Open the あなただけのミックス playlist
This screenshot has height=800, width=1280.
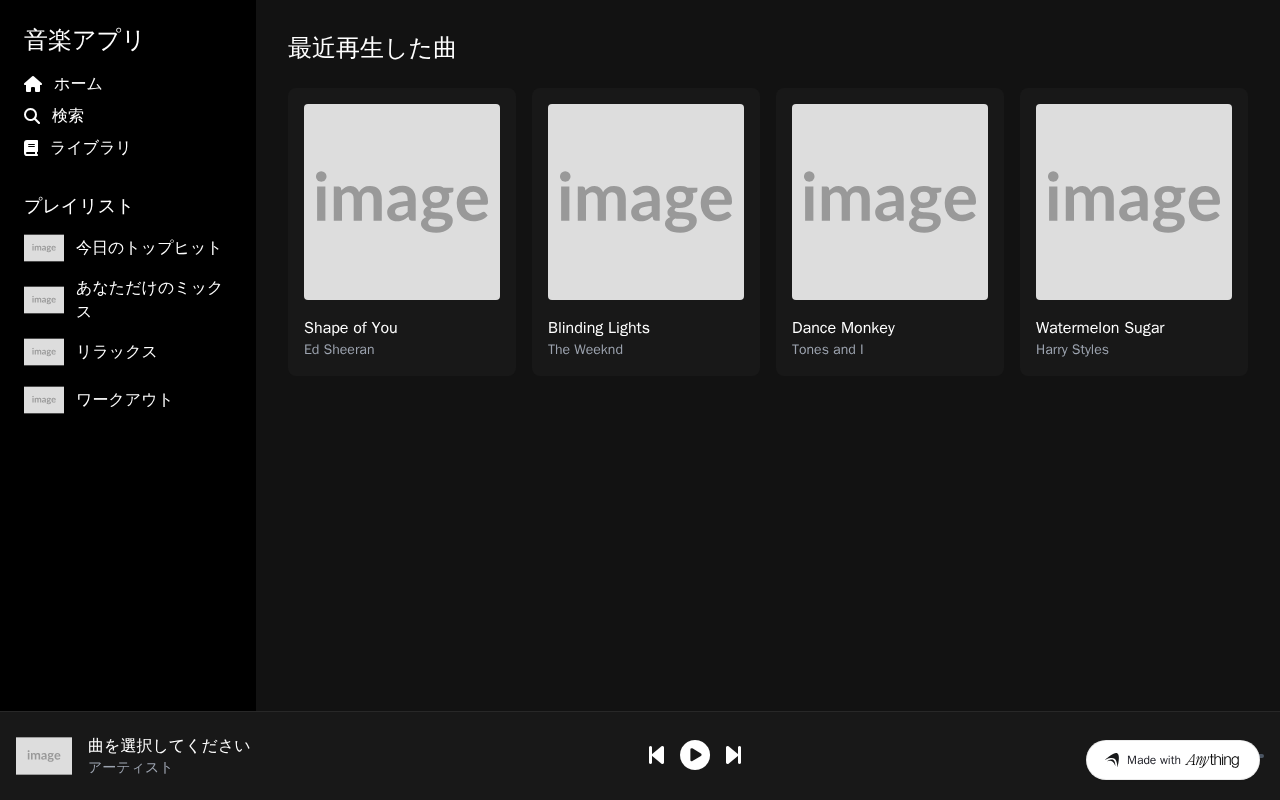pos(128,300)
